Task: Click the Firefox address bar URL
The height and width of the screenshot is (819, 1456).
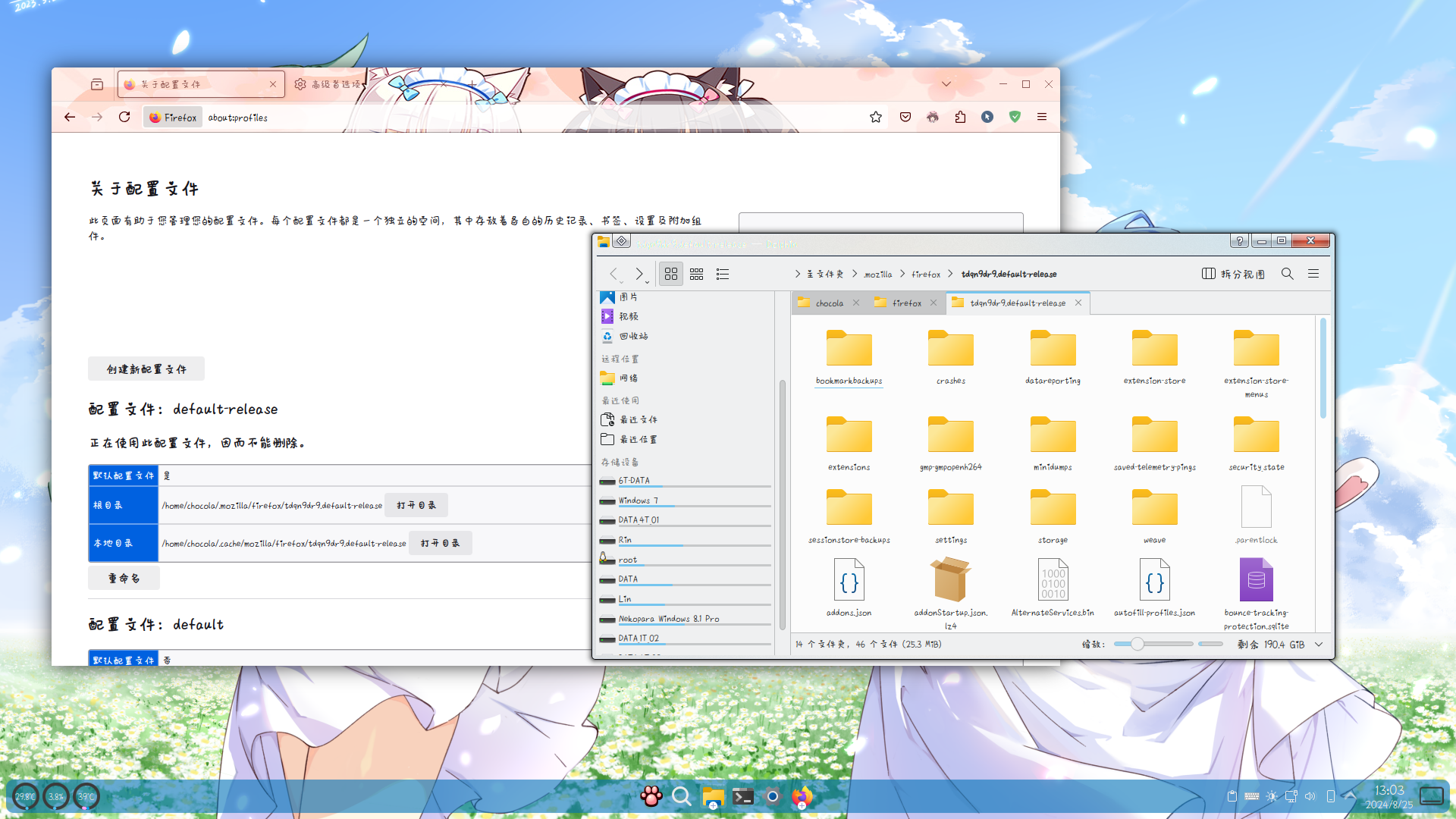Action: point(237,118)
